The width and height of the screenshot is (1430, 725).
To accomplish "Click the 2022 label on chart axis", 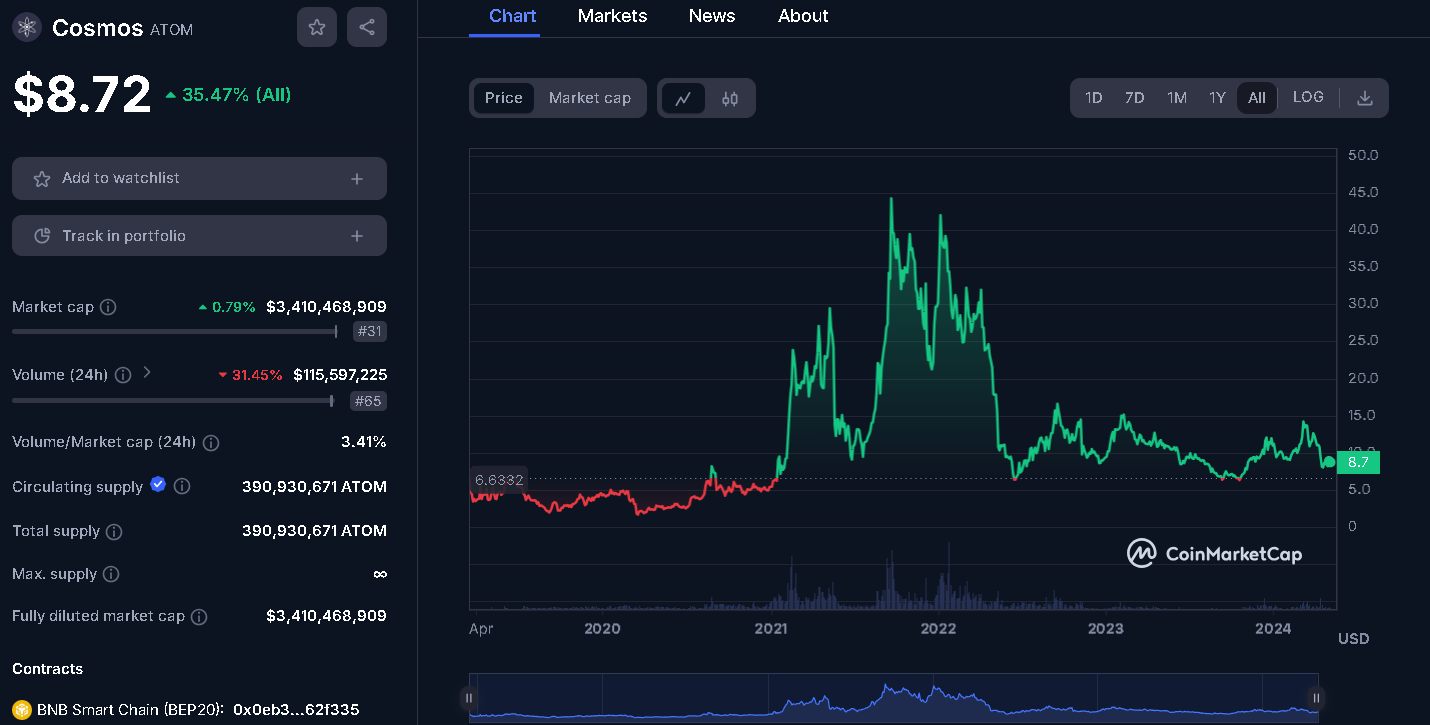I will [938, 629].
